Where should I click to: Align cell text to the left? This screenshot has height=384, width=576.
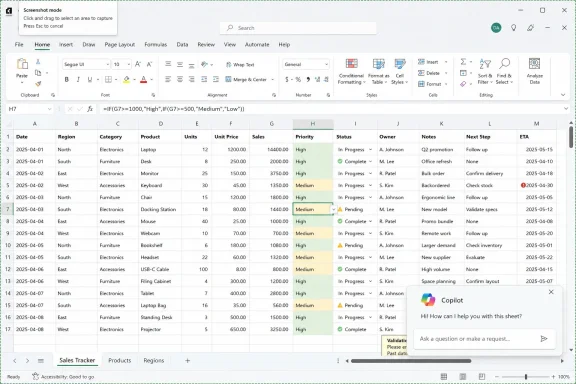pyautogui.click(x=168, y=79)
